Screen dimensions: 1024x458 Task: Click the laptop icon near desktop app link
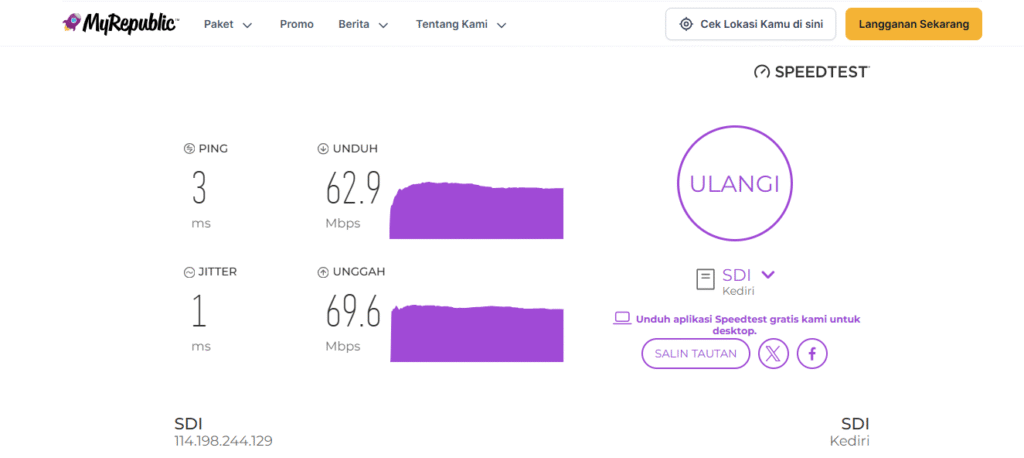click(x=622, y=318)
